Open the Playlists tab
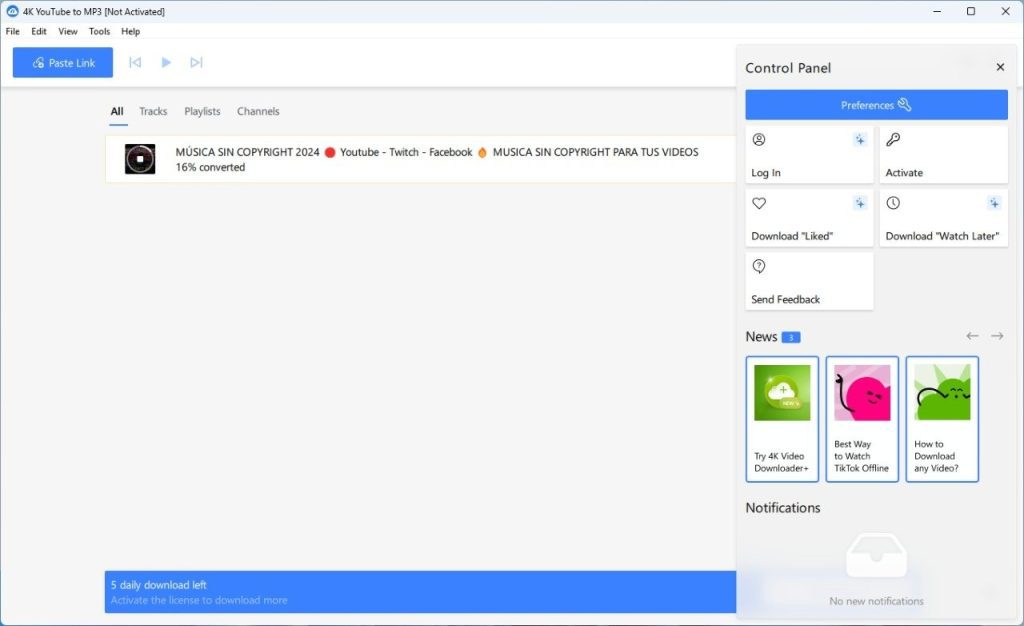Image resolution: width=1024 pixels, height=626 pixels. 202,111
